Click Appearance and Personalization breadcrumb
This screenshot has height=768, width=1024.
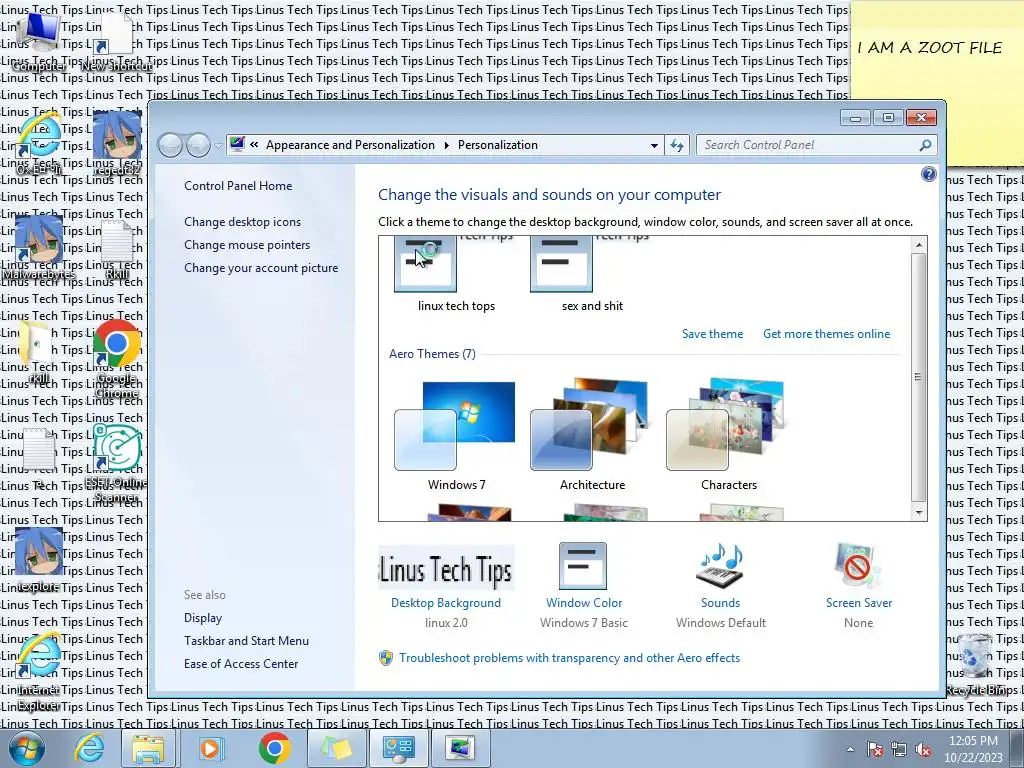349,145
